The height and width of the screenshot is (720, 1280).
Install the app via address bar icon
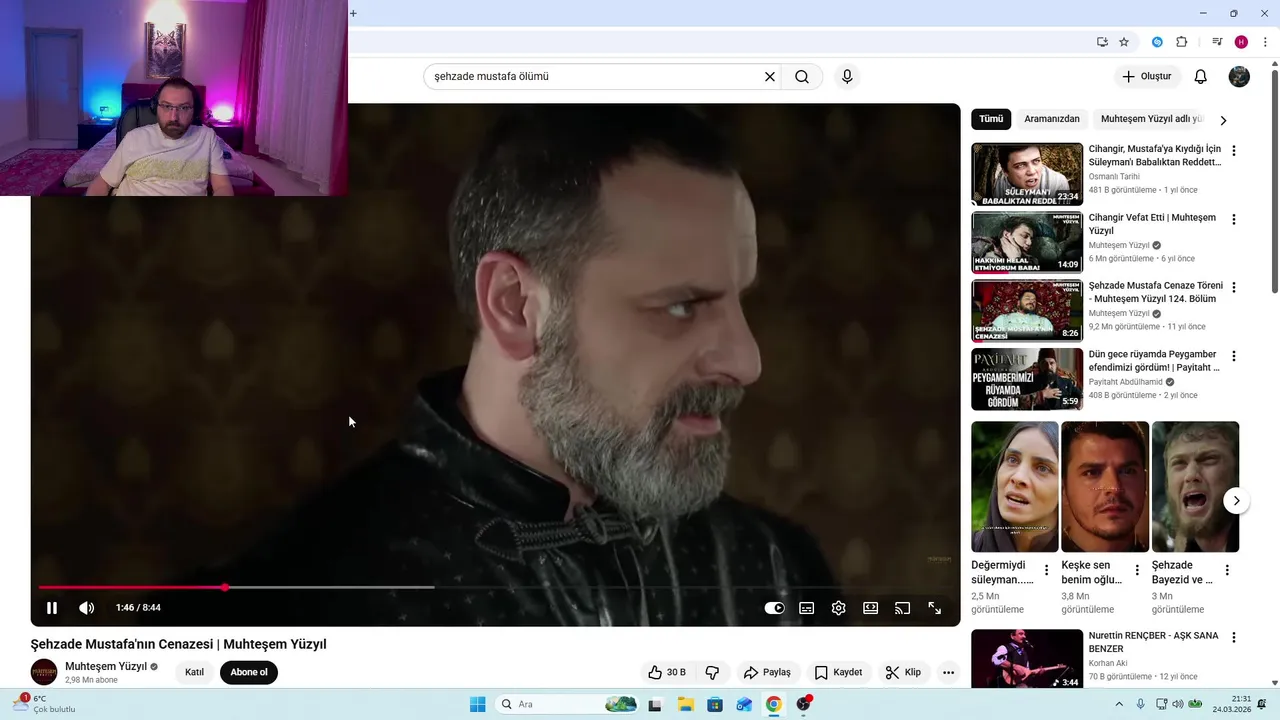[1102, 42]
